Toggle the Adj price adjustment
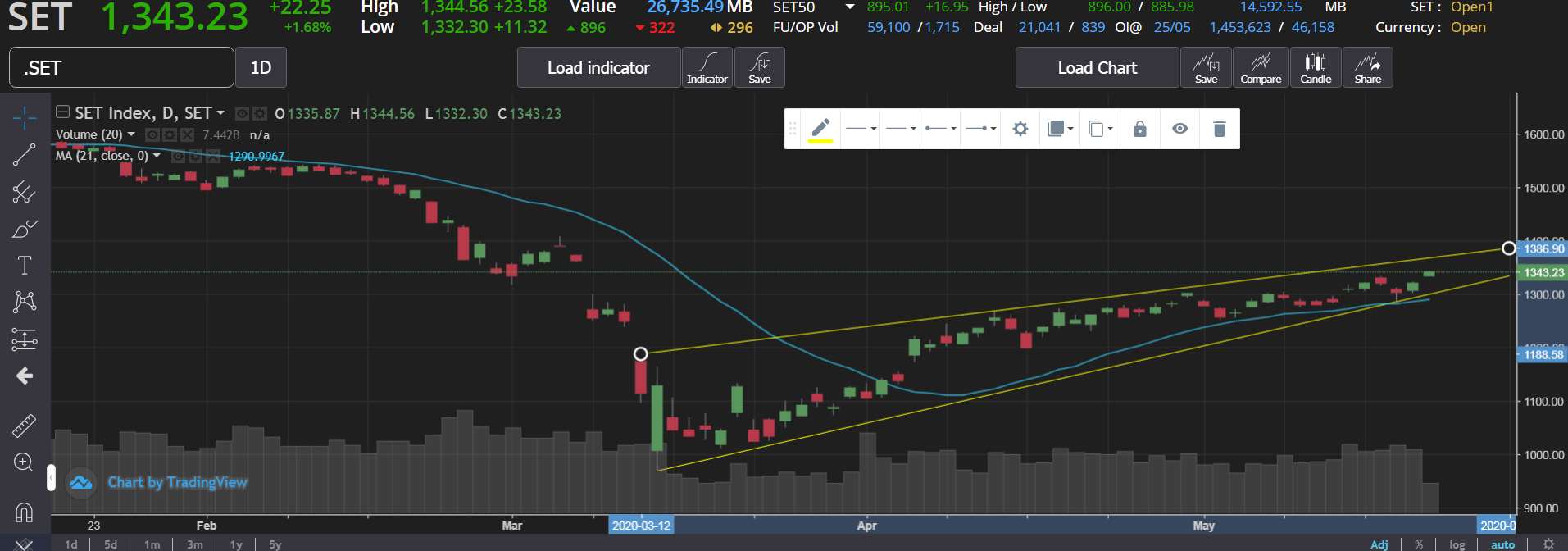The width and height of the screenshot is (1568, 551). 1379,544
